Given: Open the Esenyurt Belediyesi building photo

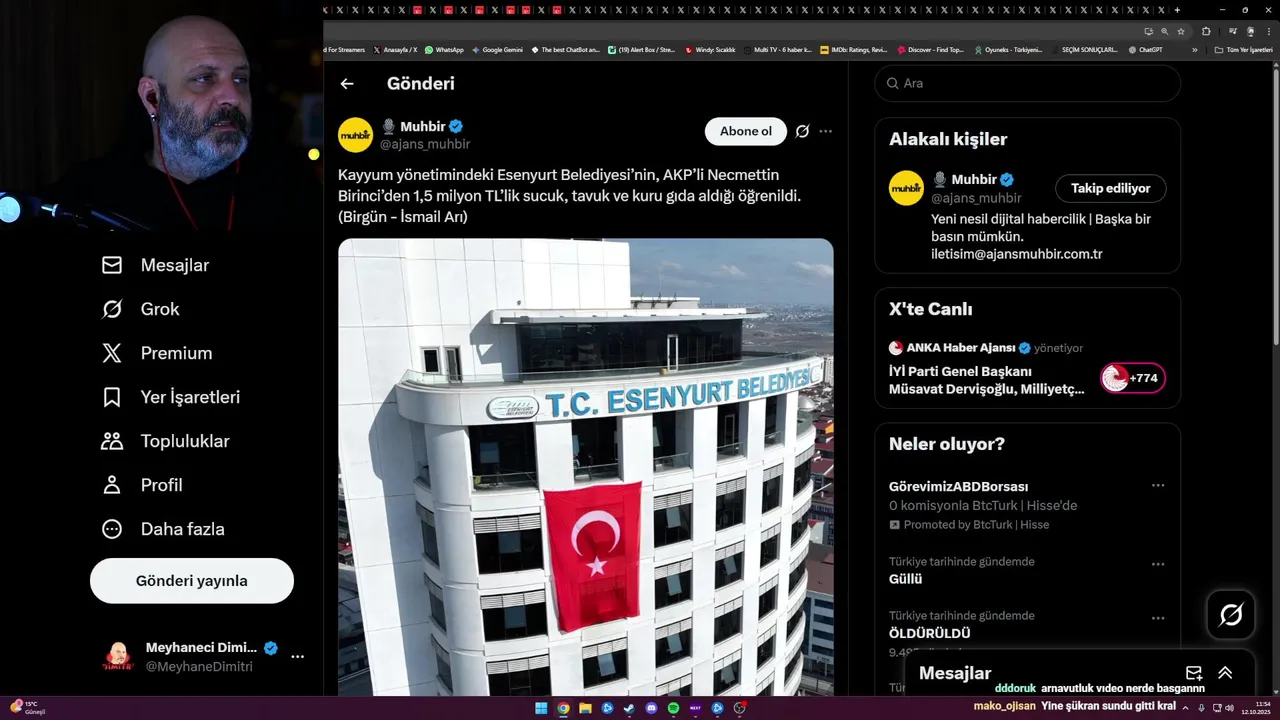Looking at the screenshot, I should coord(586,467).
